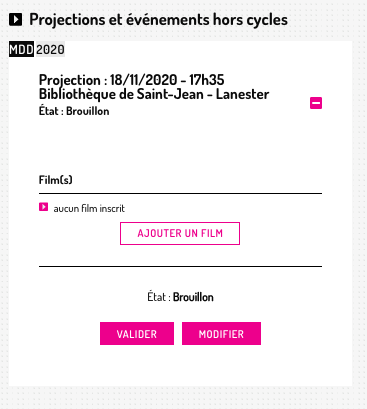
Task: Select the MDD black tag
Action: click(21, 49)
